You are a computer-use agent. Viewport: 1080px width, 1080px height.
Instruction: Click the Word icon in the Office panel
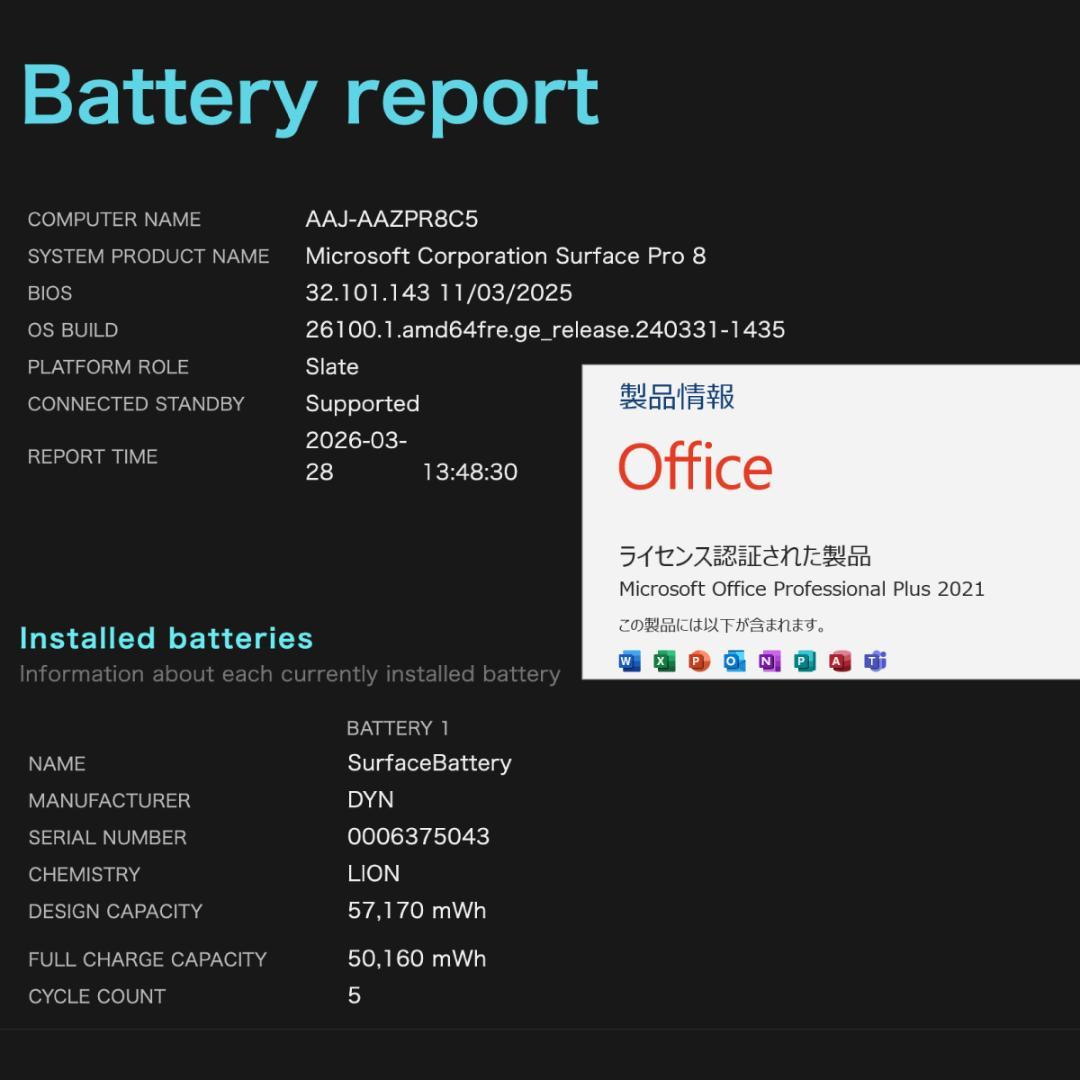(x=630, y=661)
